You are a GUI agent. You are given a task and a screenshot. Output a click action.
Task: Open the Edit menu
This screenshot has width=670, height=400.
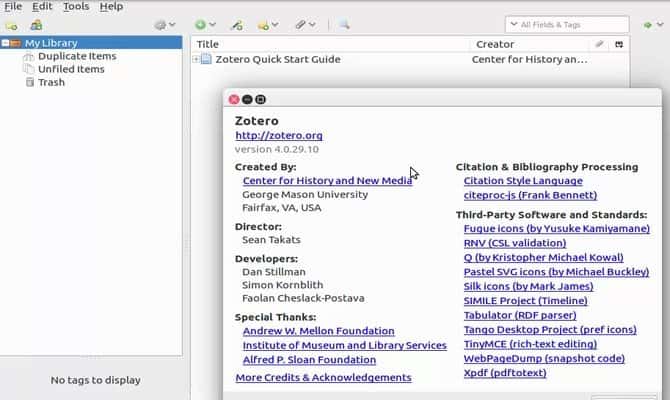(x=42, y=6)
